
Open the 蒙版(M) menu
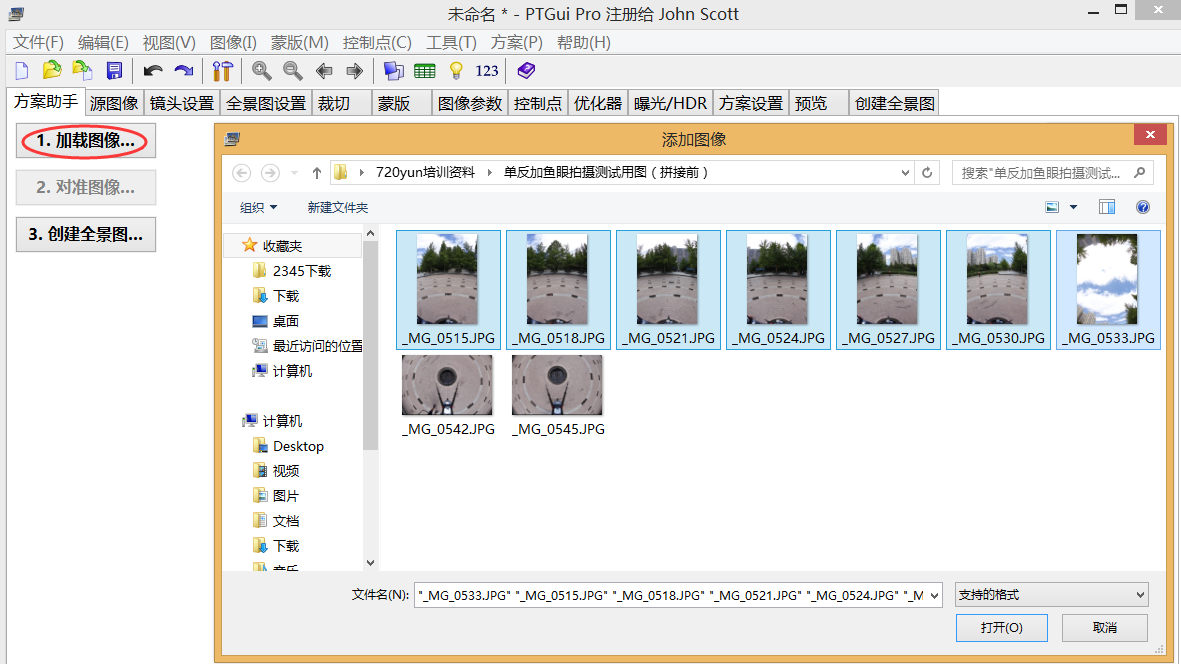[x=299, y=42]
